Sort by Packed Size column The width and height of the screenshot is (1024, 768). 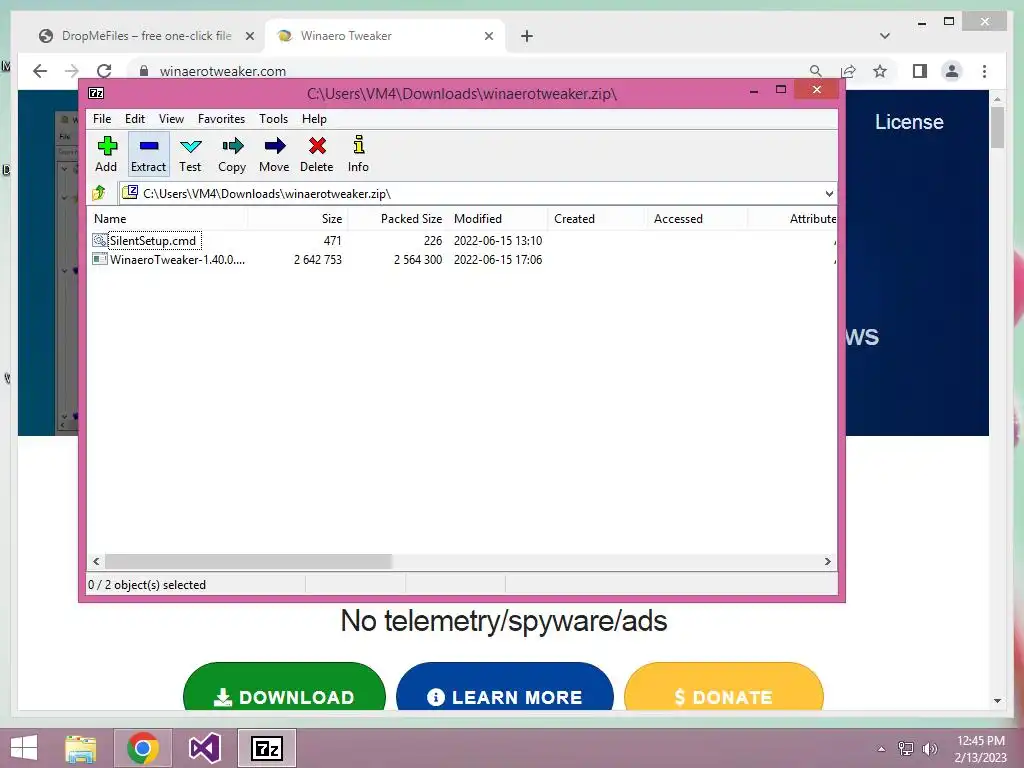pyautogui.click(x=398, y=219)
